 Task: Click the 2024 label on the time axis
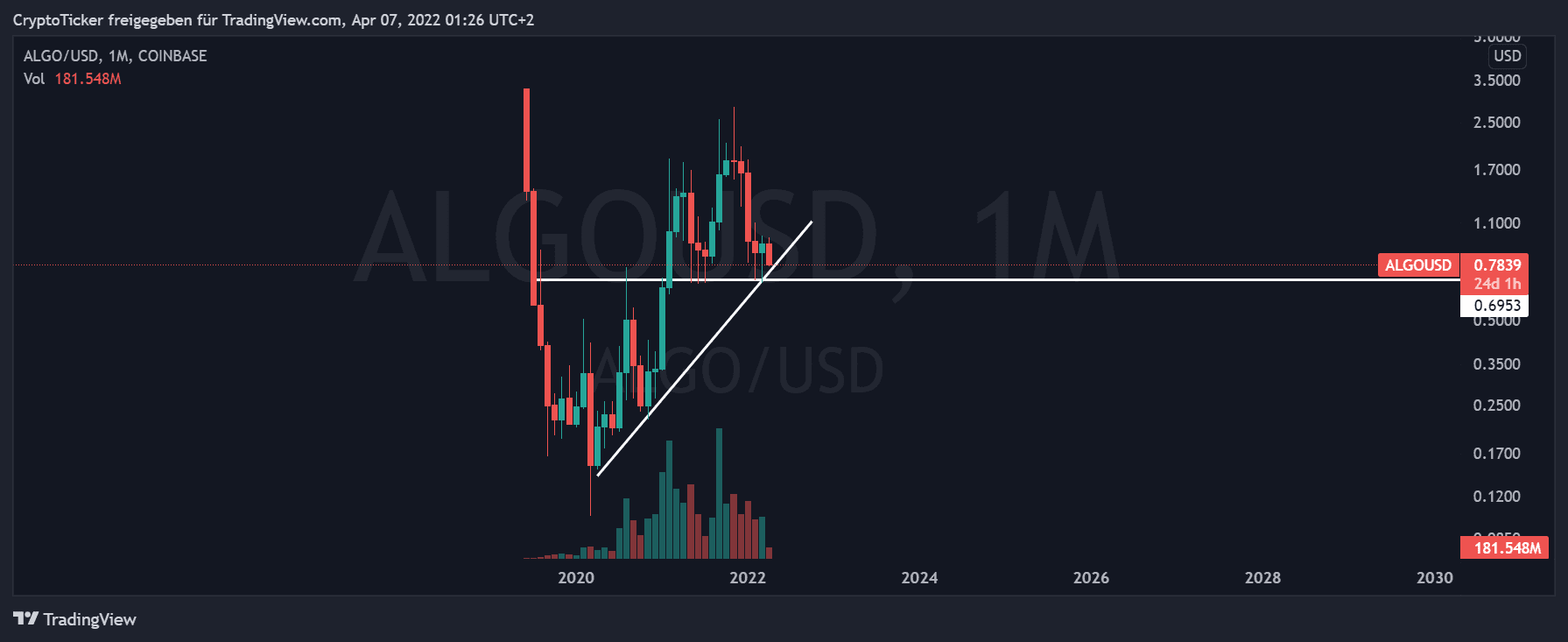click(x=919, y=578)
